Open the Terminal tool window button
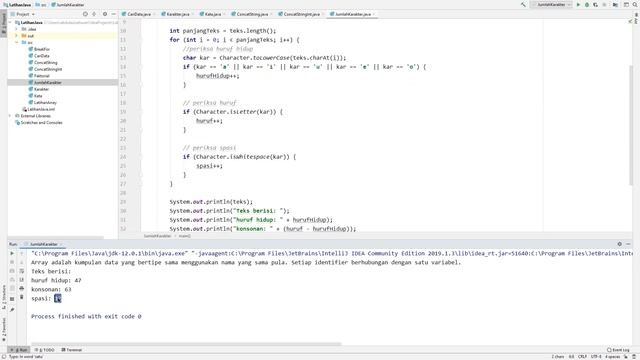The width and height of the screenshot is (640, 360). (x=72, y=350)
